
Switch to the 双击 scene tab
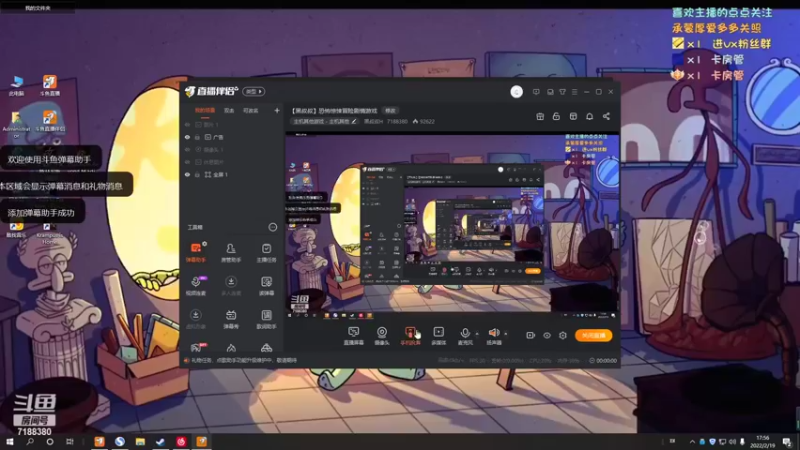point(229,111)
